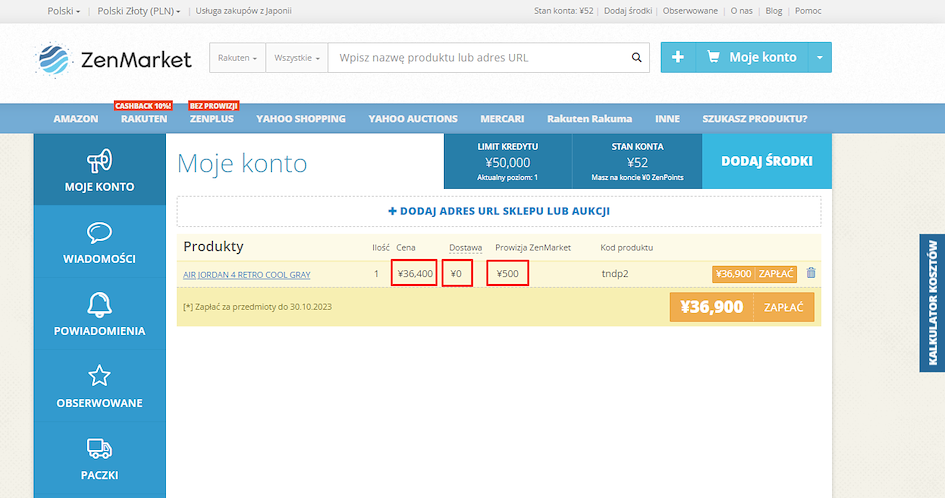Viewport: 945px width, 498px height.
Task: Click the search magnifier icon
Action: pyautogui.click(x=636, y=57)
